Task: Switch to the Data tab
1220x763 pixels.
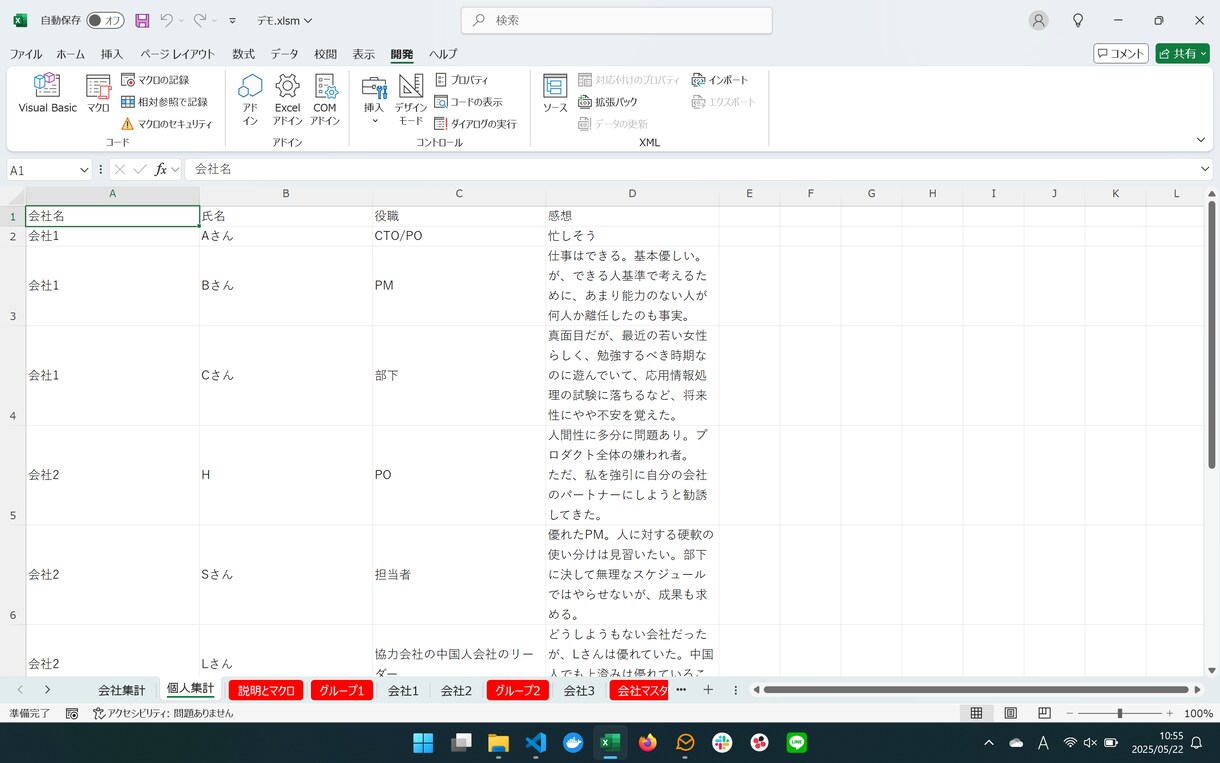Action: [284, 54]
